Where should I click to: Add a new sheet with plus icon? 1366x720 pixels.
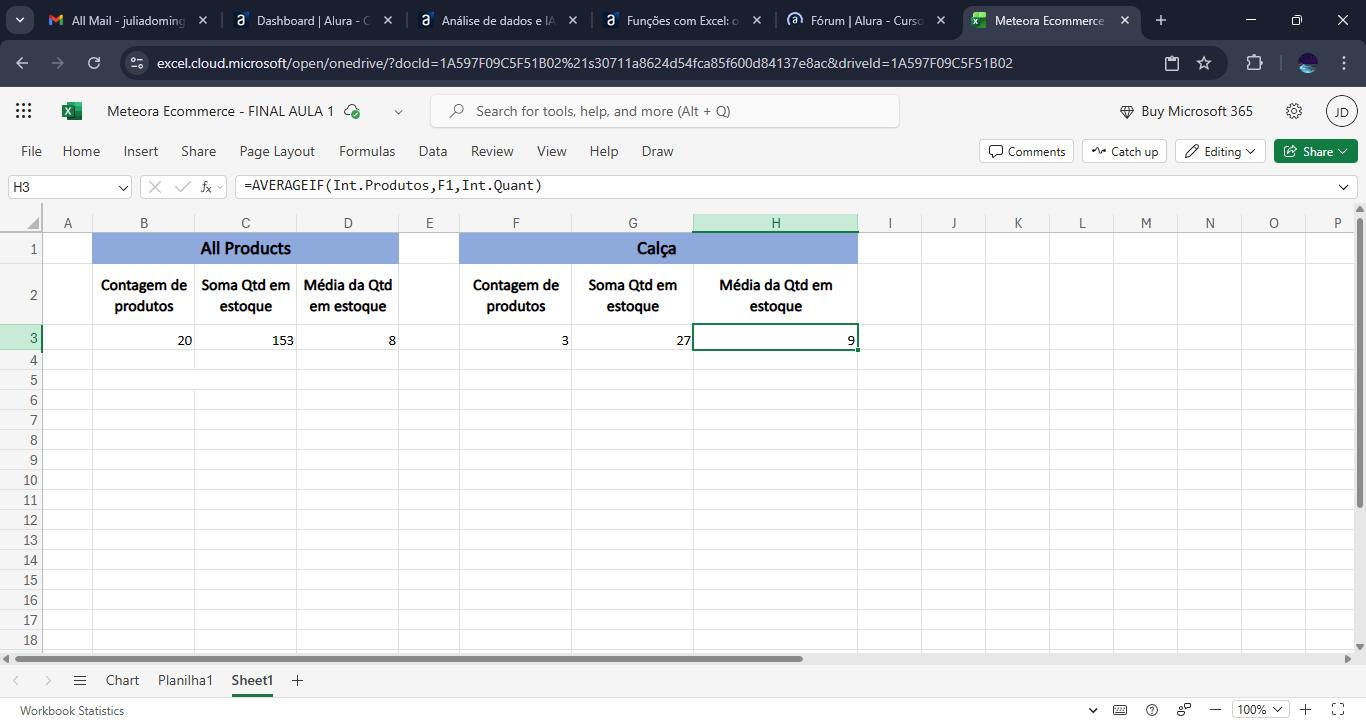297,680
